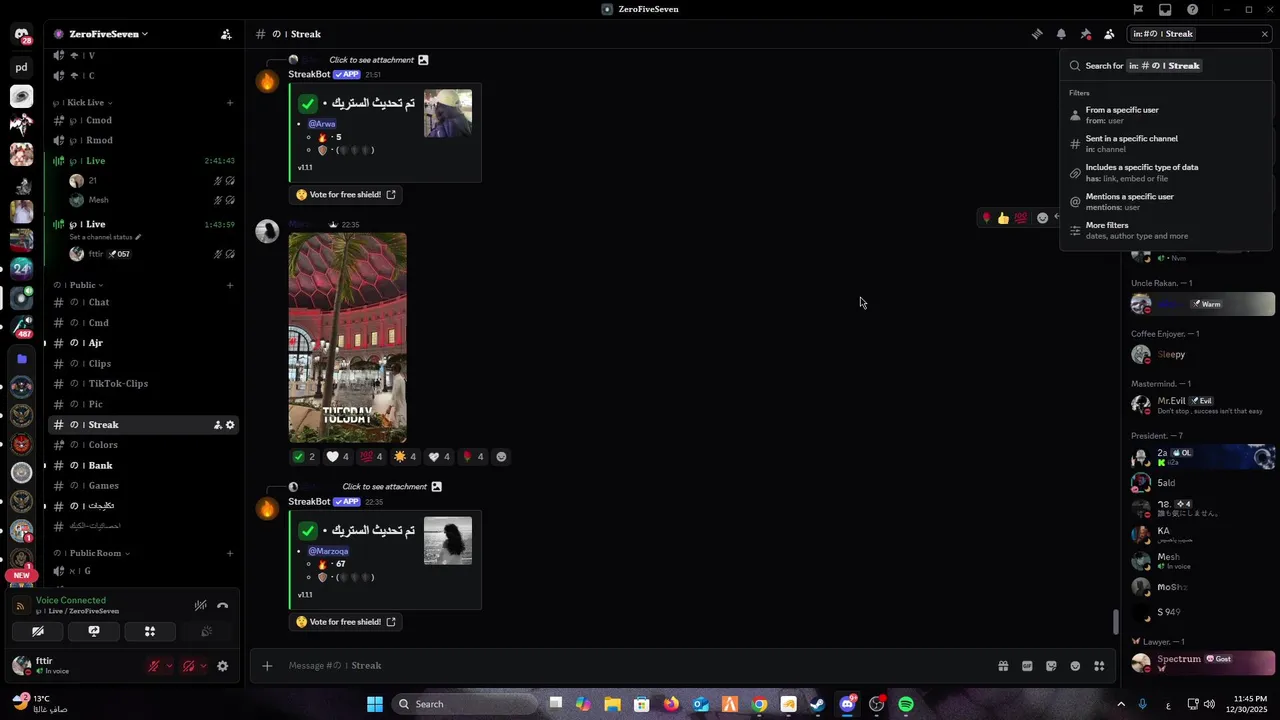Open the Cmd text channel
The image size is (1280, 720).
tap(143, 323)
